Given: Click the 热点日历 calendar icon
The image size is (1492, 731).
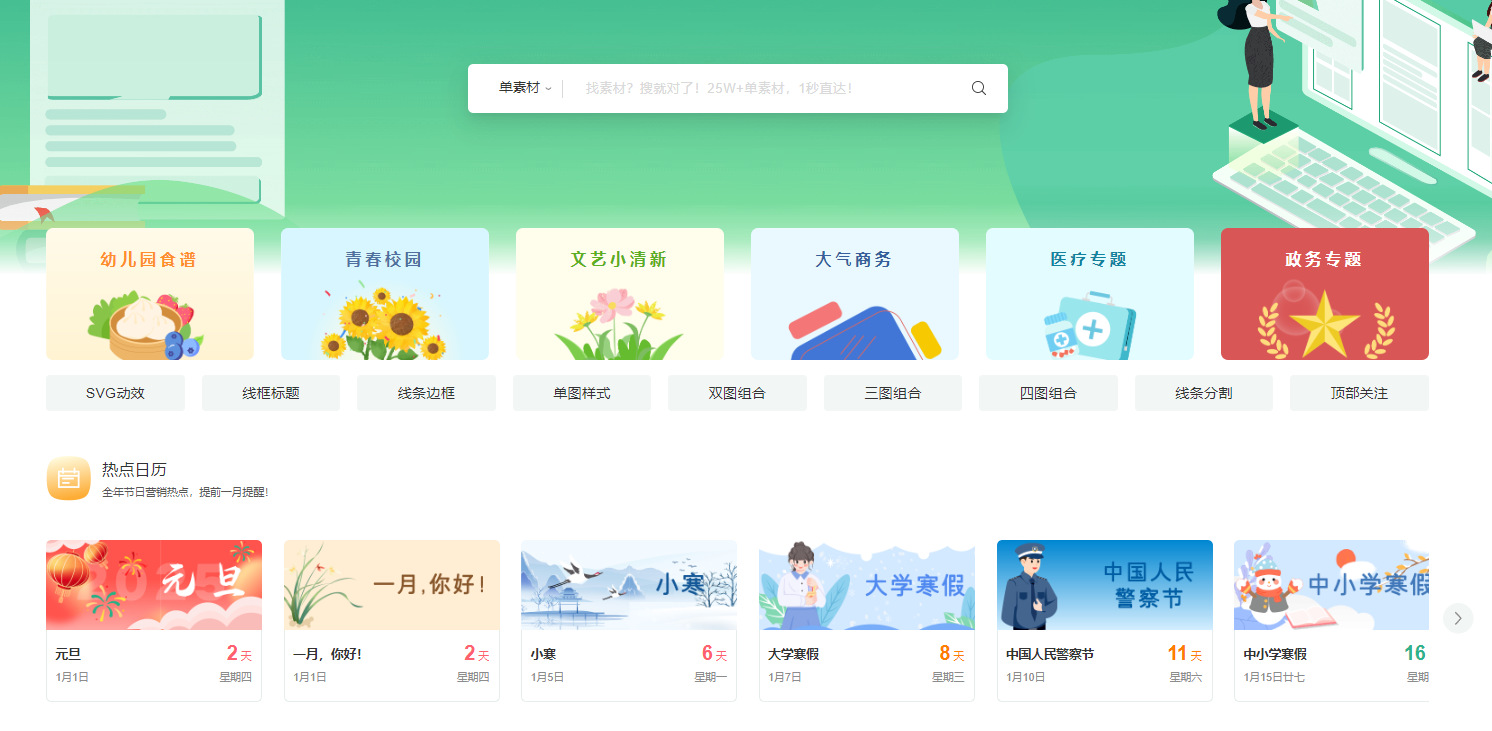Looking at the screenshot, I should pos(69,478).
